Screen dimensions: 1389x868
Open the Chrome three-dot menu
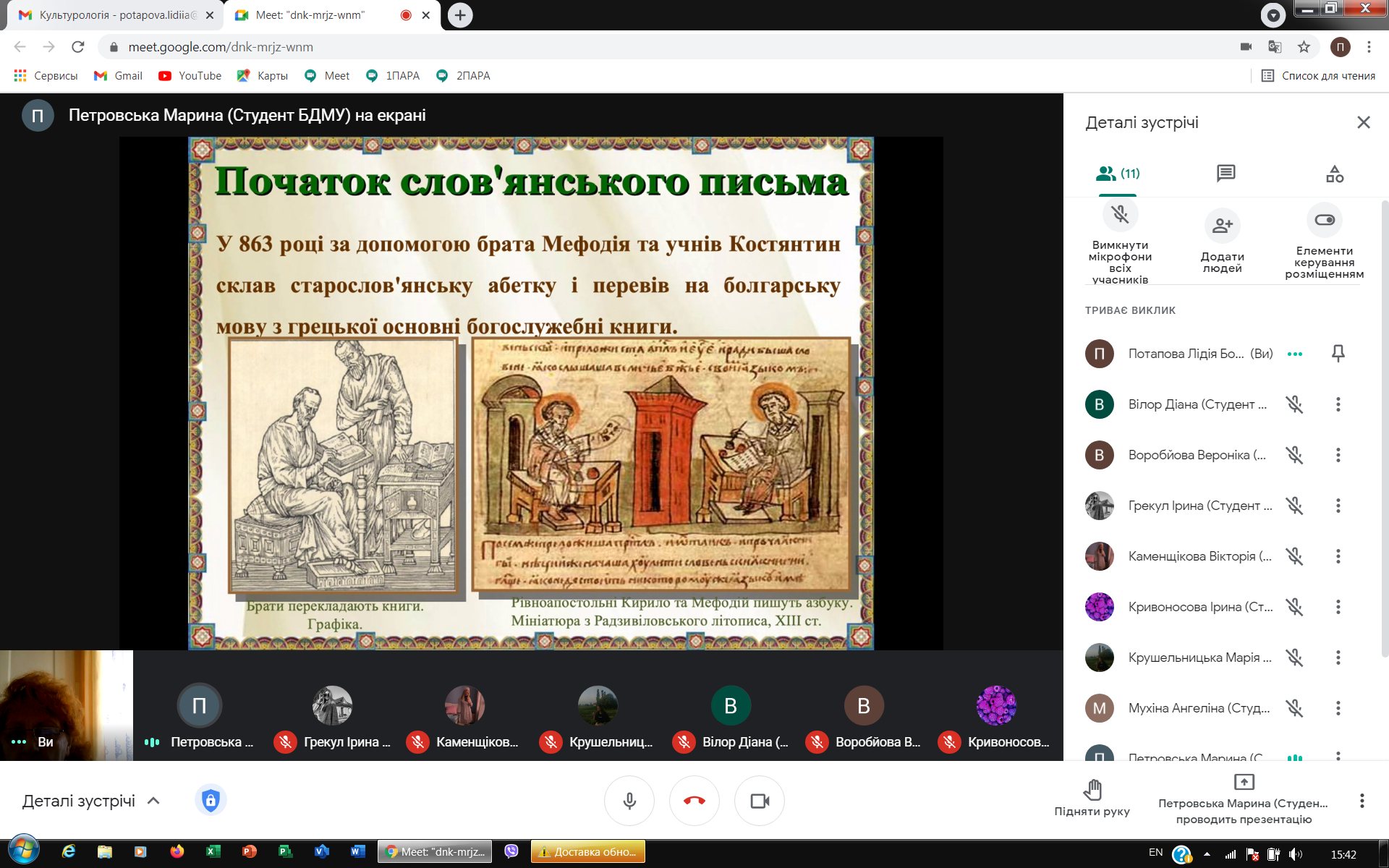pyautogui.click(x=1369, y=47)
